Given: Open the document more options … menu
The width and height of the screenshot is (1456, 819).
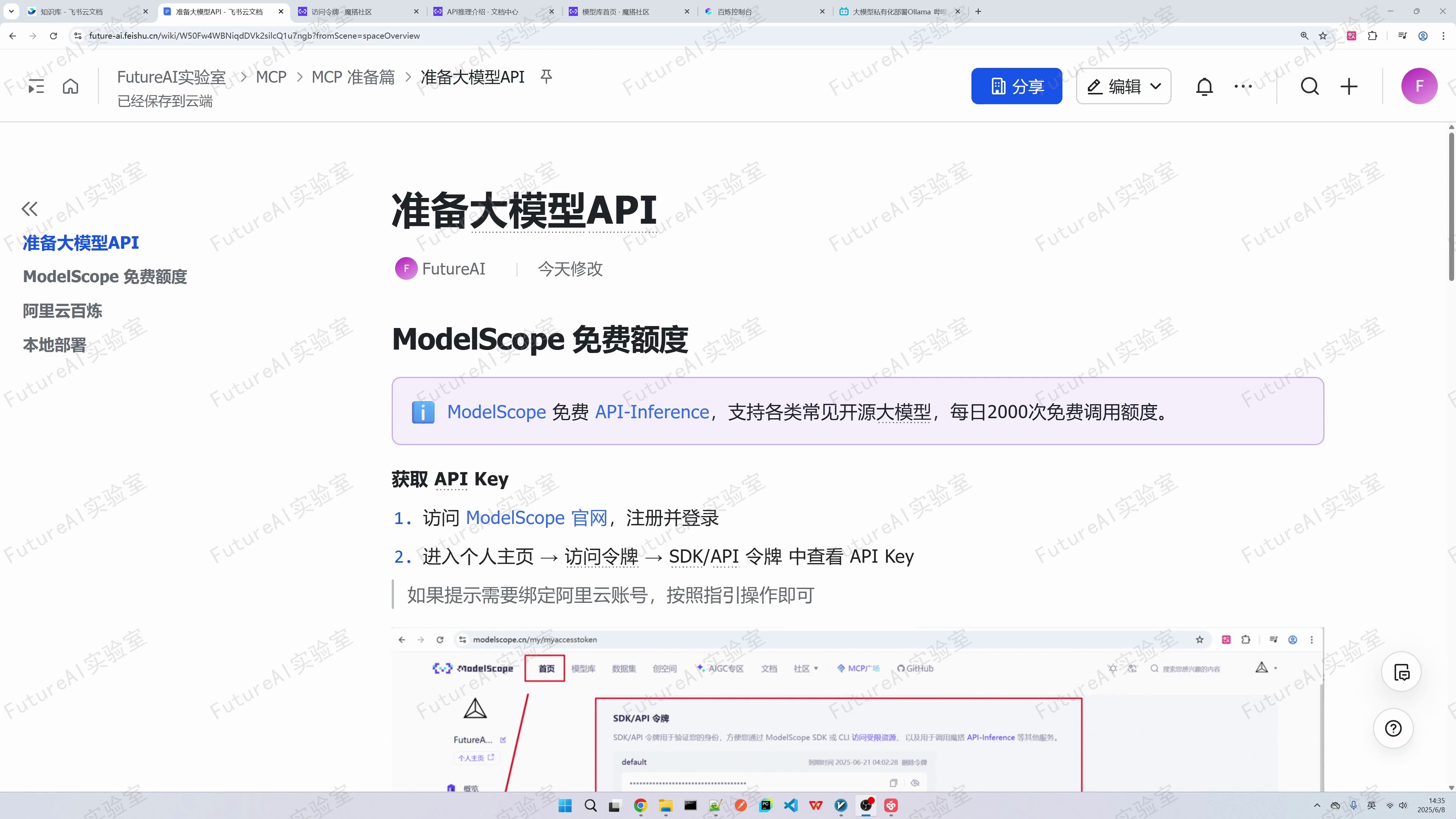Looking at the screenshot, I should [x=1243, y=86].
